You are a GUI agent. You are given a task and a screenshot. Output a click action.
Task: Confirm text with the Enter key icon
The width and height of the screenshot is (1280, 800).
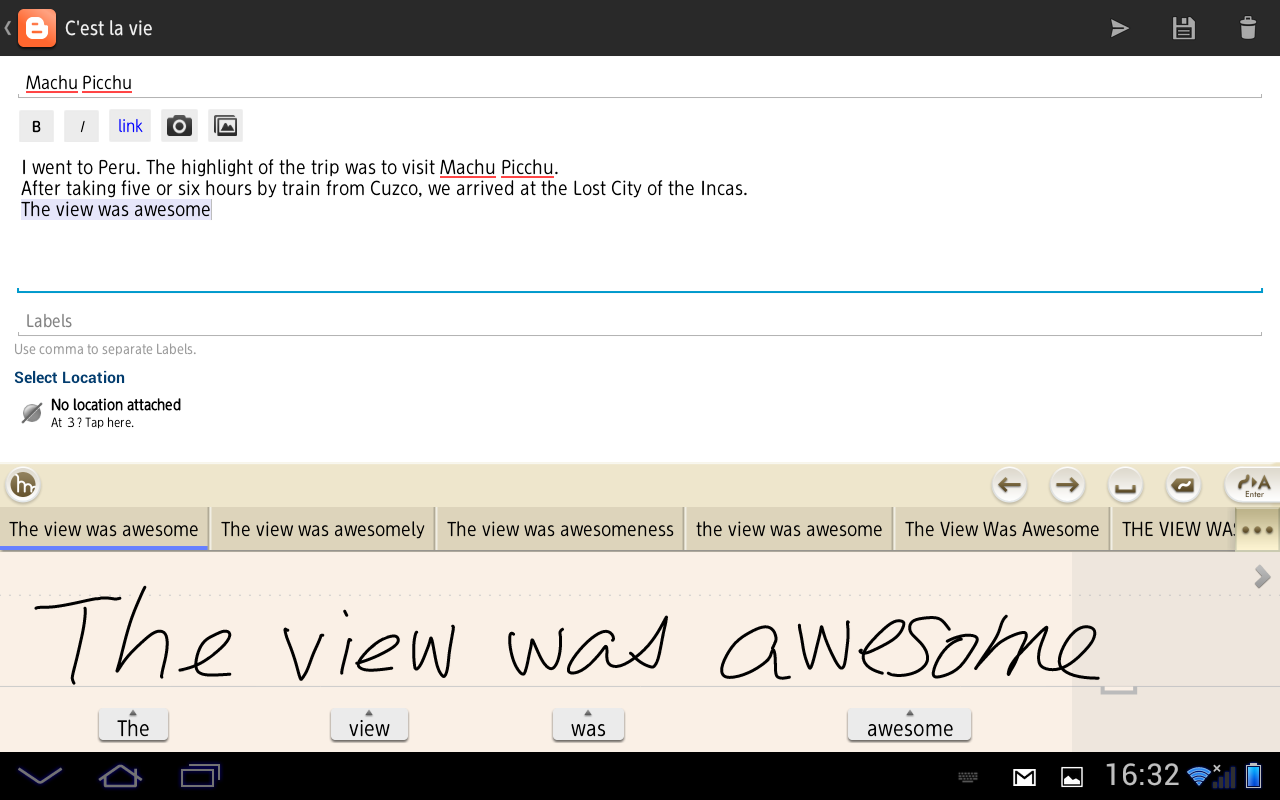point(1251,485)
